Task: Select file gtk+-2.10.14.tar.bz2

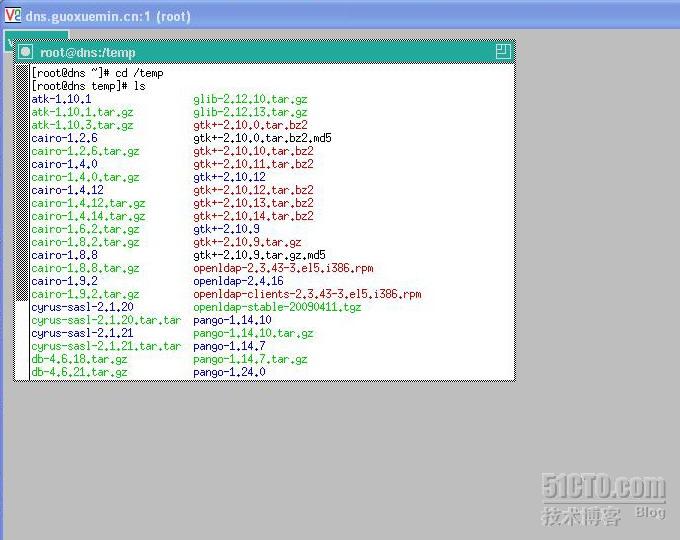Action: 253,216
